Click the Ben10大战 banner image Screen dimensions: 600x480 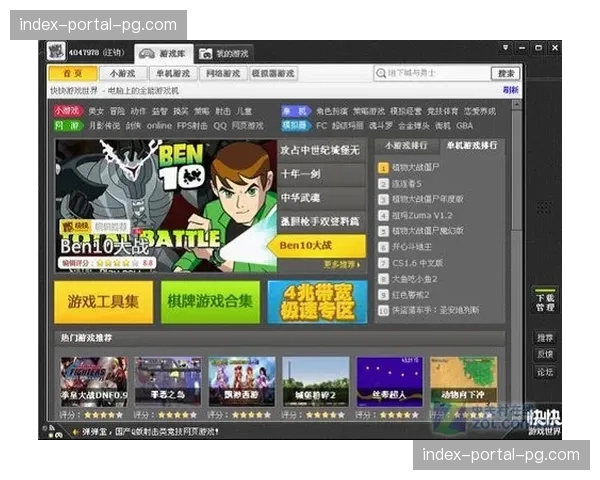pyautogui.click(x=166, y=206)
